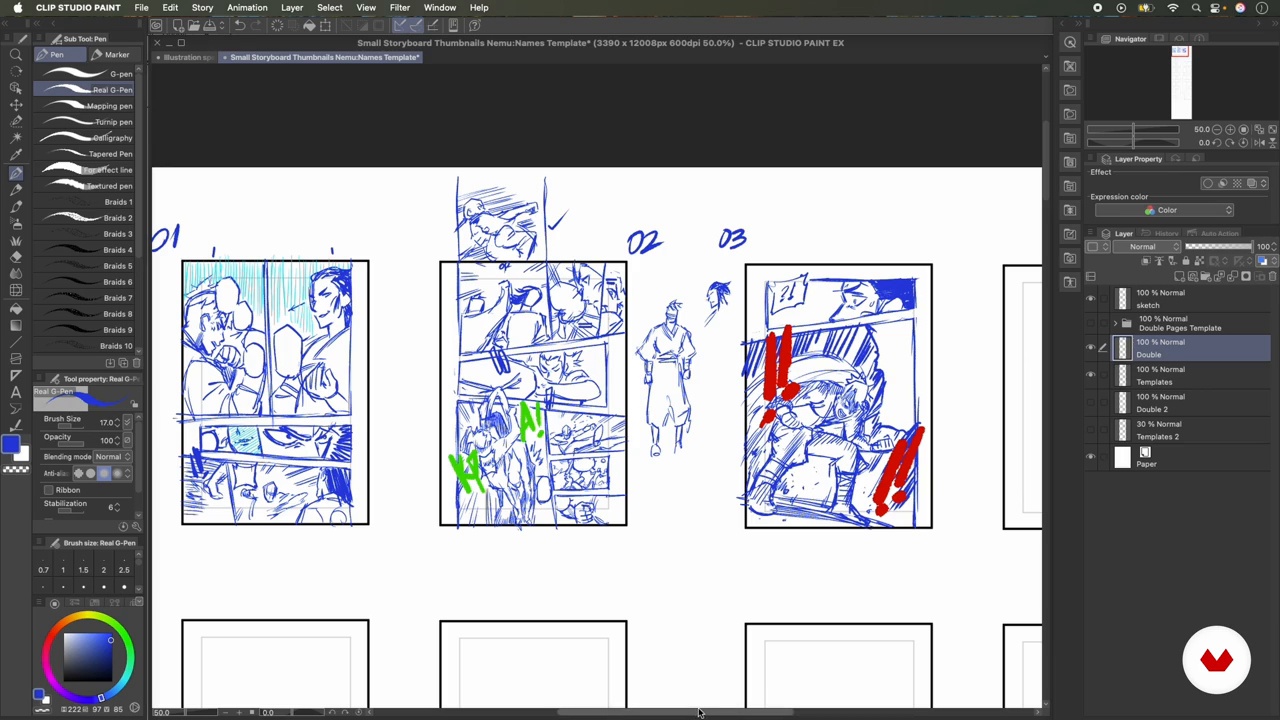Delete the selected sub tool with trash icon
Image resolution: width=1280 pixels, height=720 pixels.
coord(136,362)
